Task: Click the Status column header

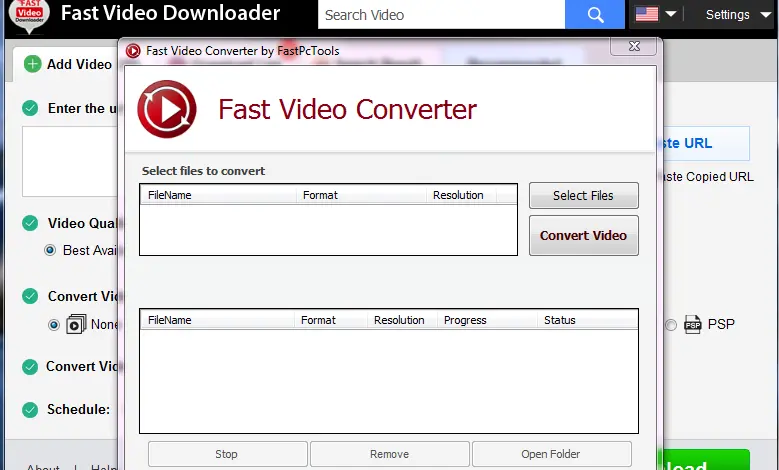Action: click(587, 320)
